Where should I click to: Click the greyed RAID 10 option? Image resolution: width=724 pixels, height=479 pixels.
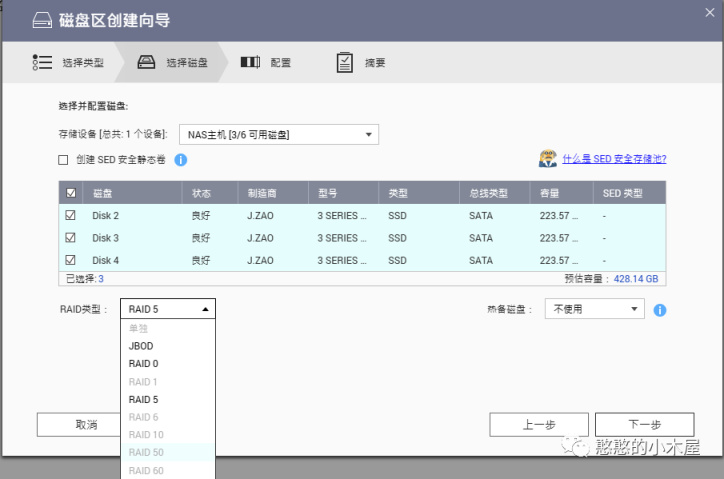coord(168,435)
